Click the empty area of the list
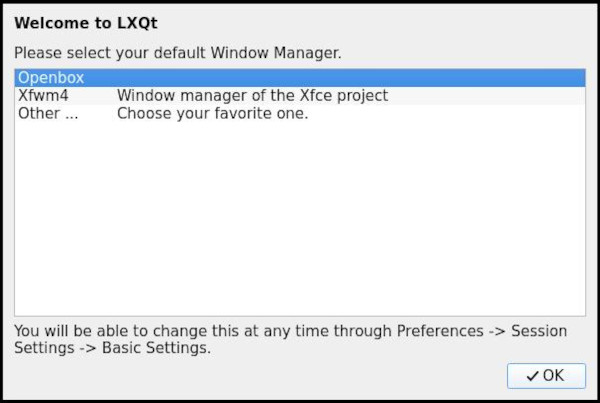The image size is (600, 403). click(x=300, y=220)
